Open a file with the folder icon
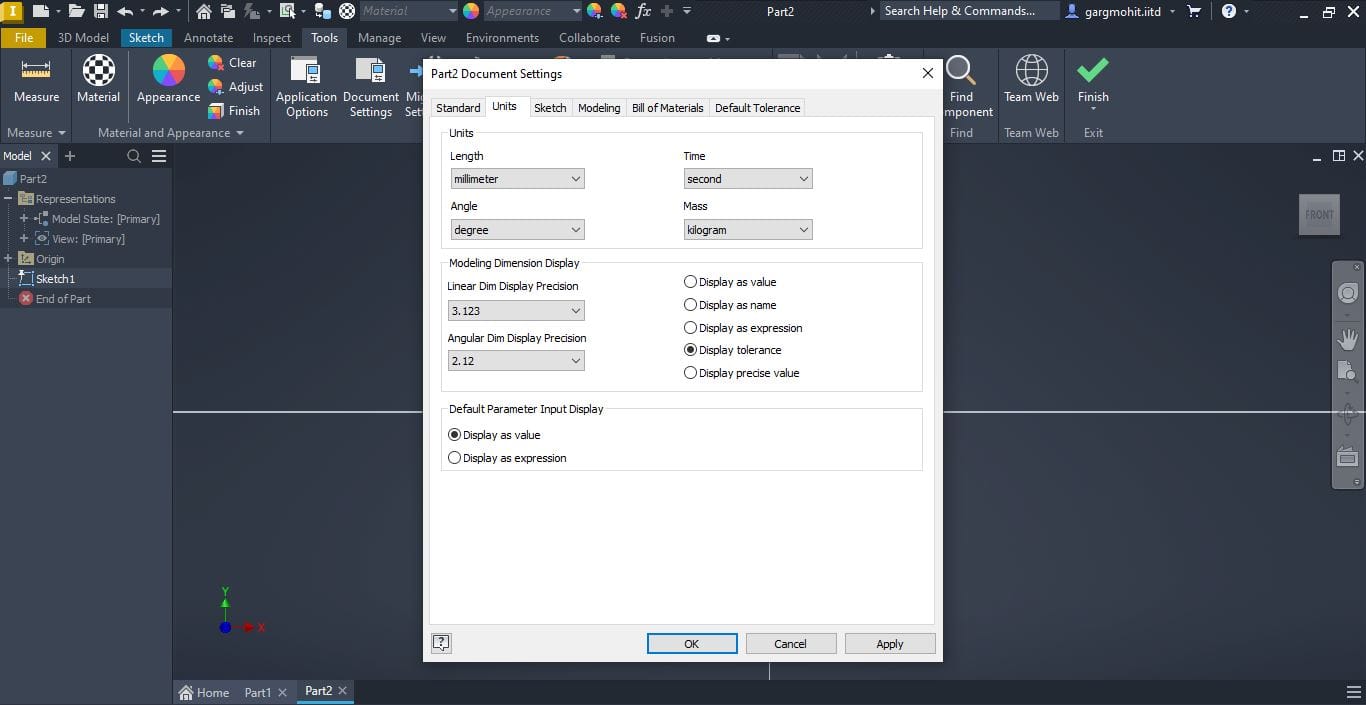 click(x=76, y=11)
